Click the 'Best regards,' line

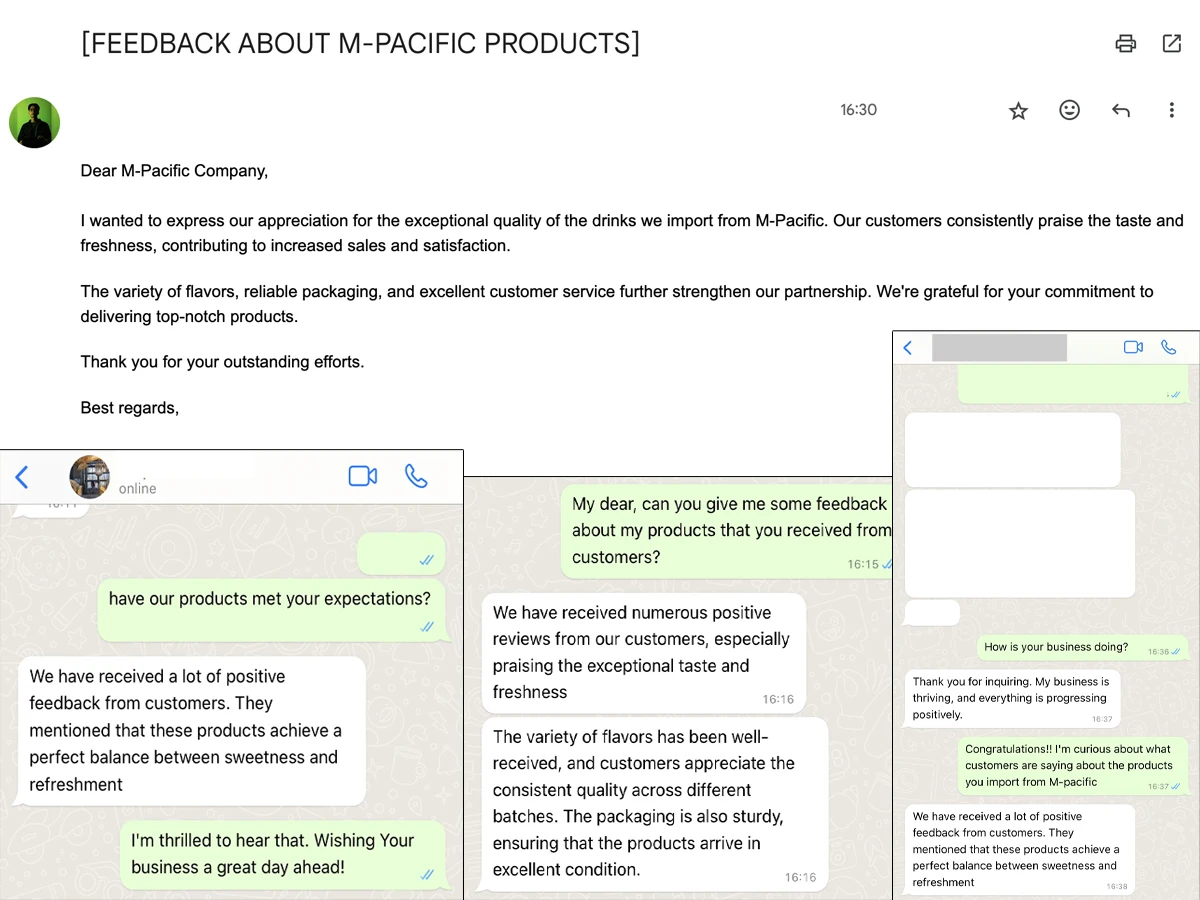[x=129, y=408]
